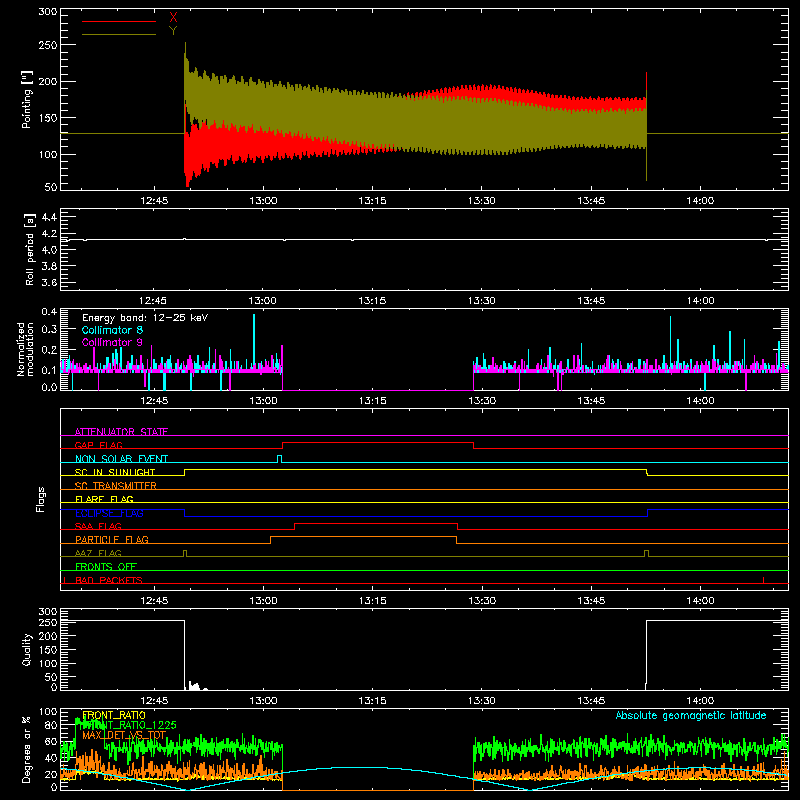
Task: Select the Absolute geomagnetic latitude label
Action: tap(691, 715)
